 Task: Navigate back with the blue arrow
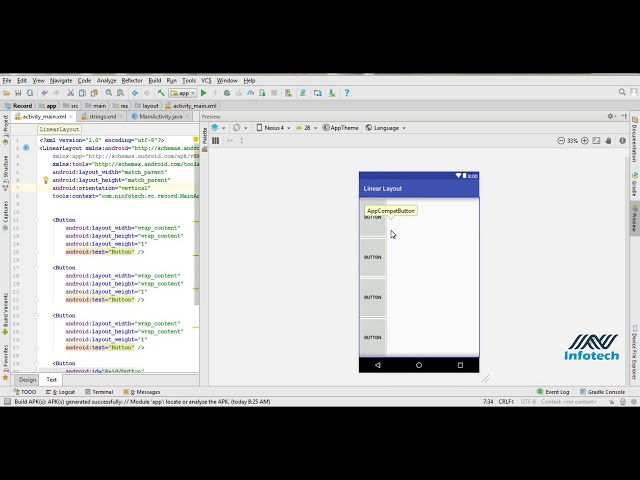135,93
